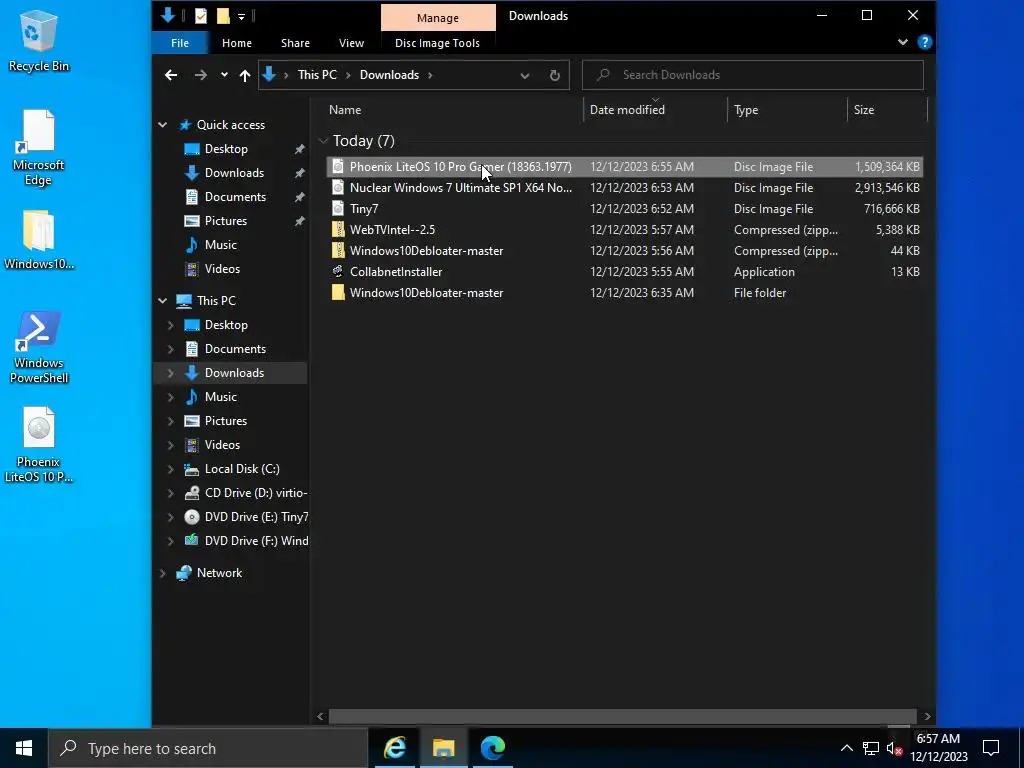Collapse the This PC tree node
Image resolution: width=1024 pixels, height=768 pixels.
click(163, 300)
